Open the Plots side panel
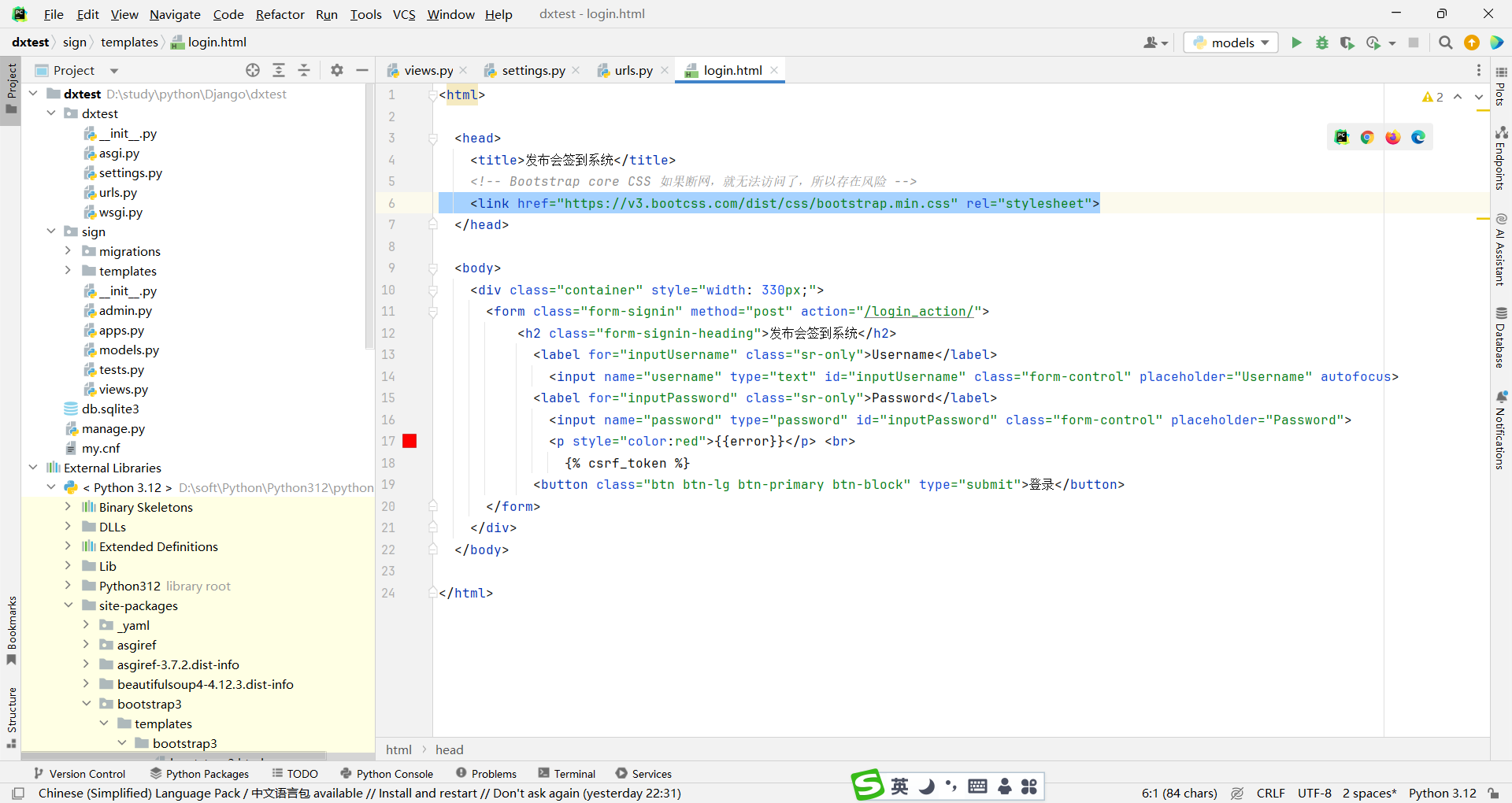Viewport: 1512px width, 803px height. (1501, 86)
